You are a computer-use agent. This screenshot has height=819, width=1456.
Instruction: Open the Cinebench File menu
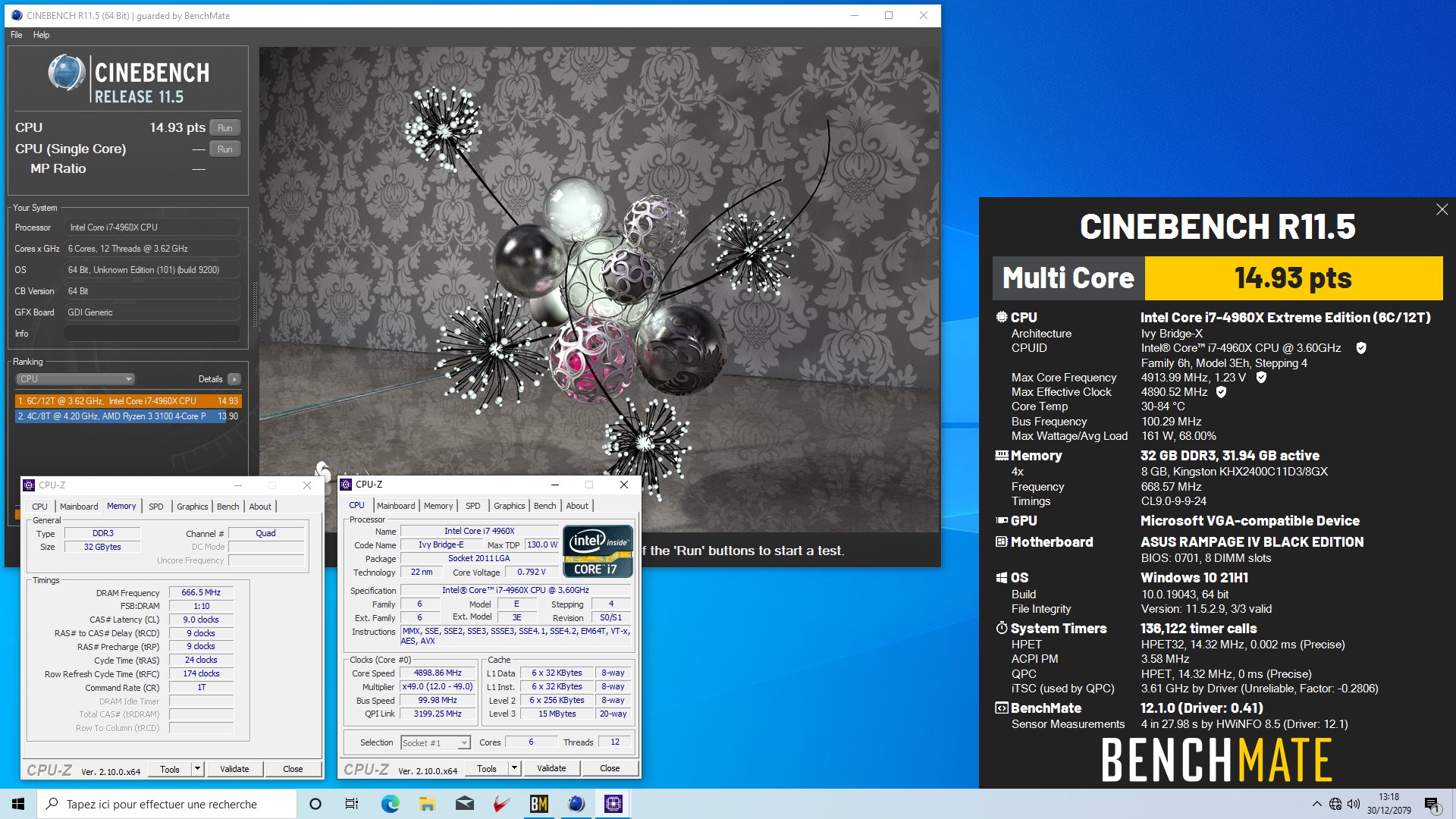tap(16, 35)
